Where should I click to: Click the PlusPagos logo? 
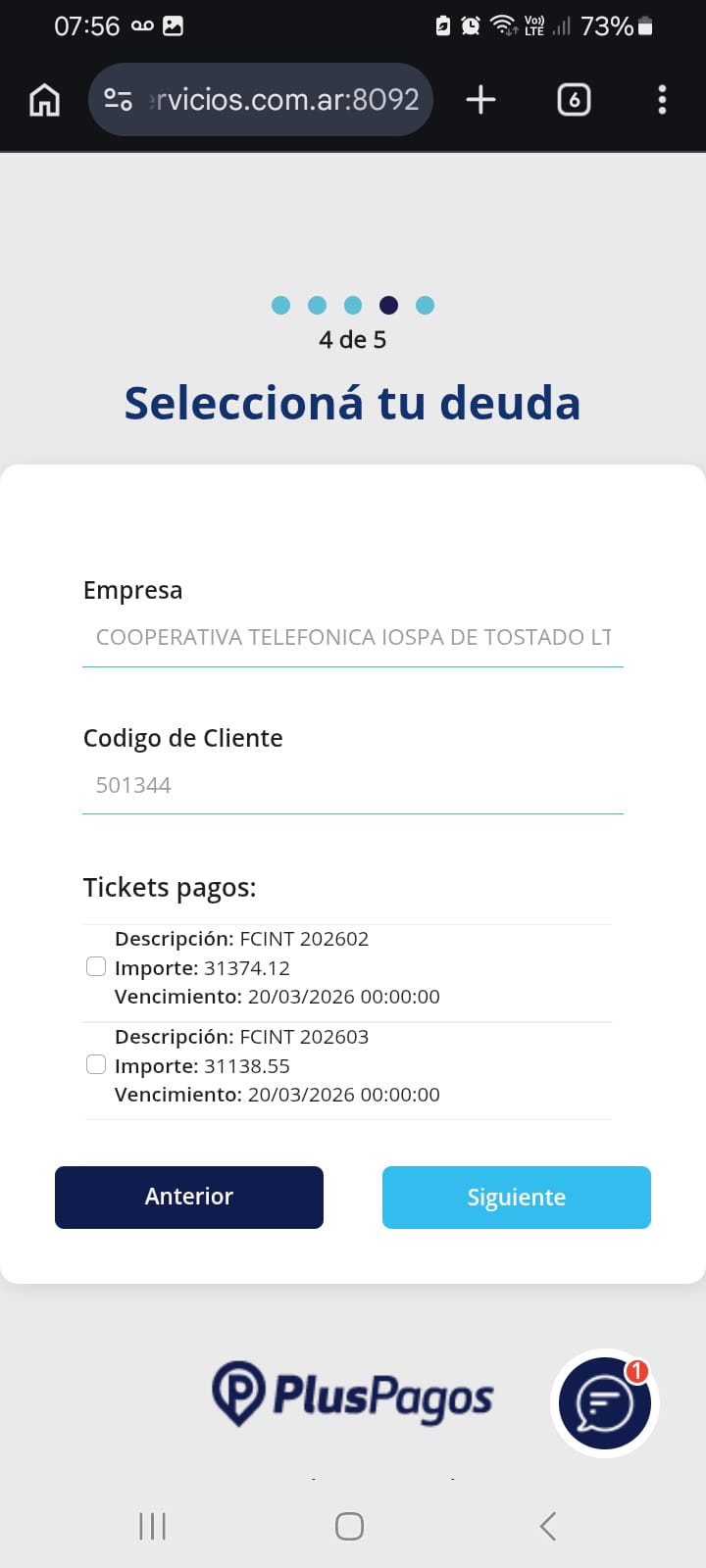click(353, 1394)
